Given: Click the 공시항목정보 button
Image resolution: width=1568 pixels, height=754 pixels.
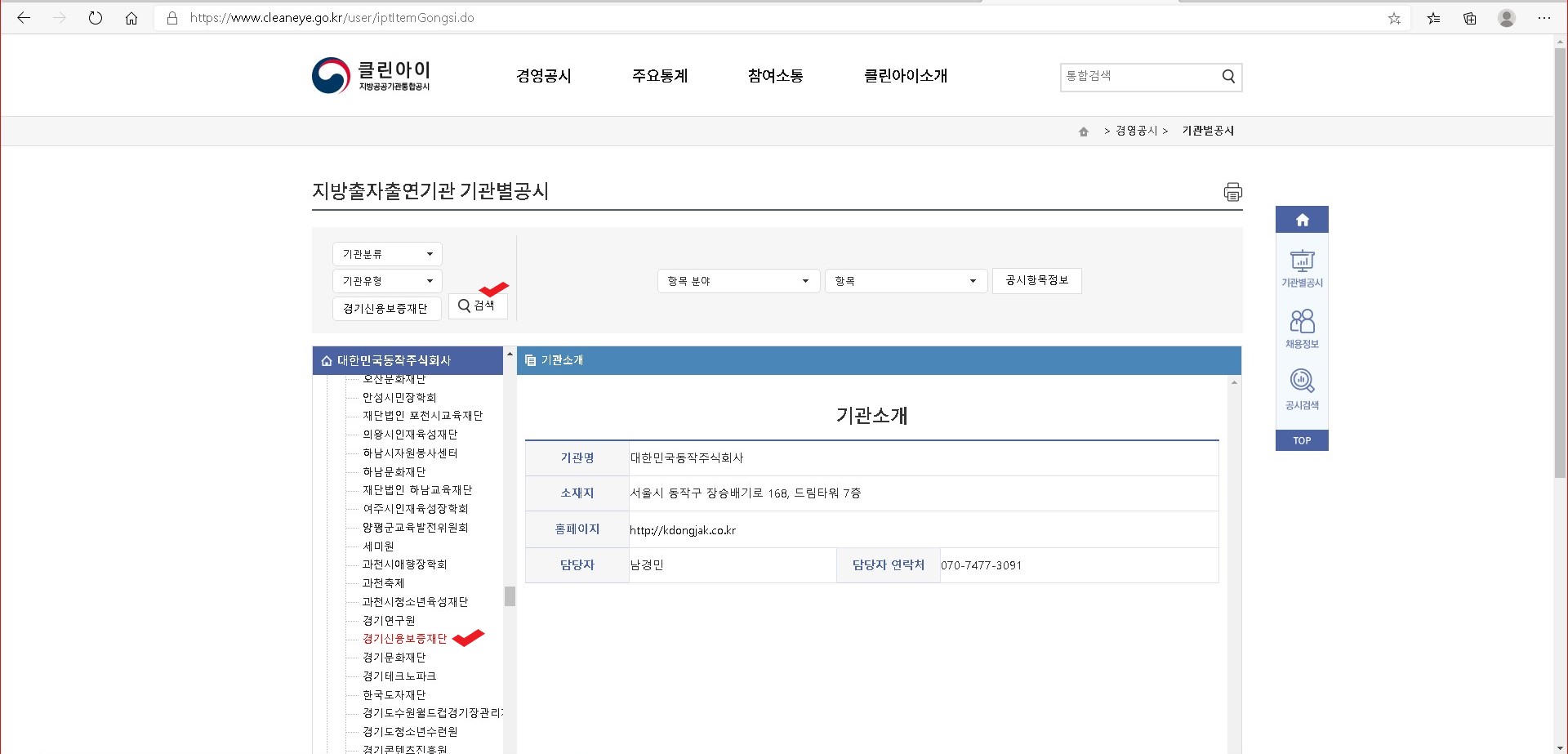Looking at the screenshot, I should point(1036,280).
